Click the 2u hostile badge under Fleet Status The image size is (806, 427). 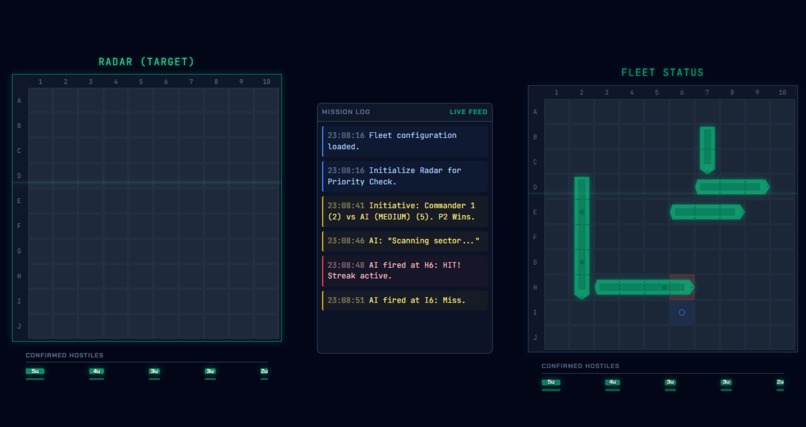[780, 382]
